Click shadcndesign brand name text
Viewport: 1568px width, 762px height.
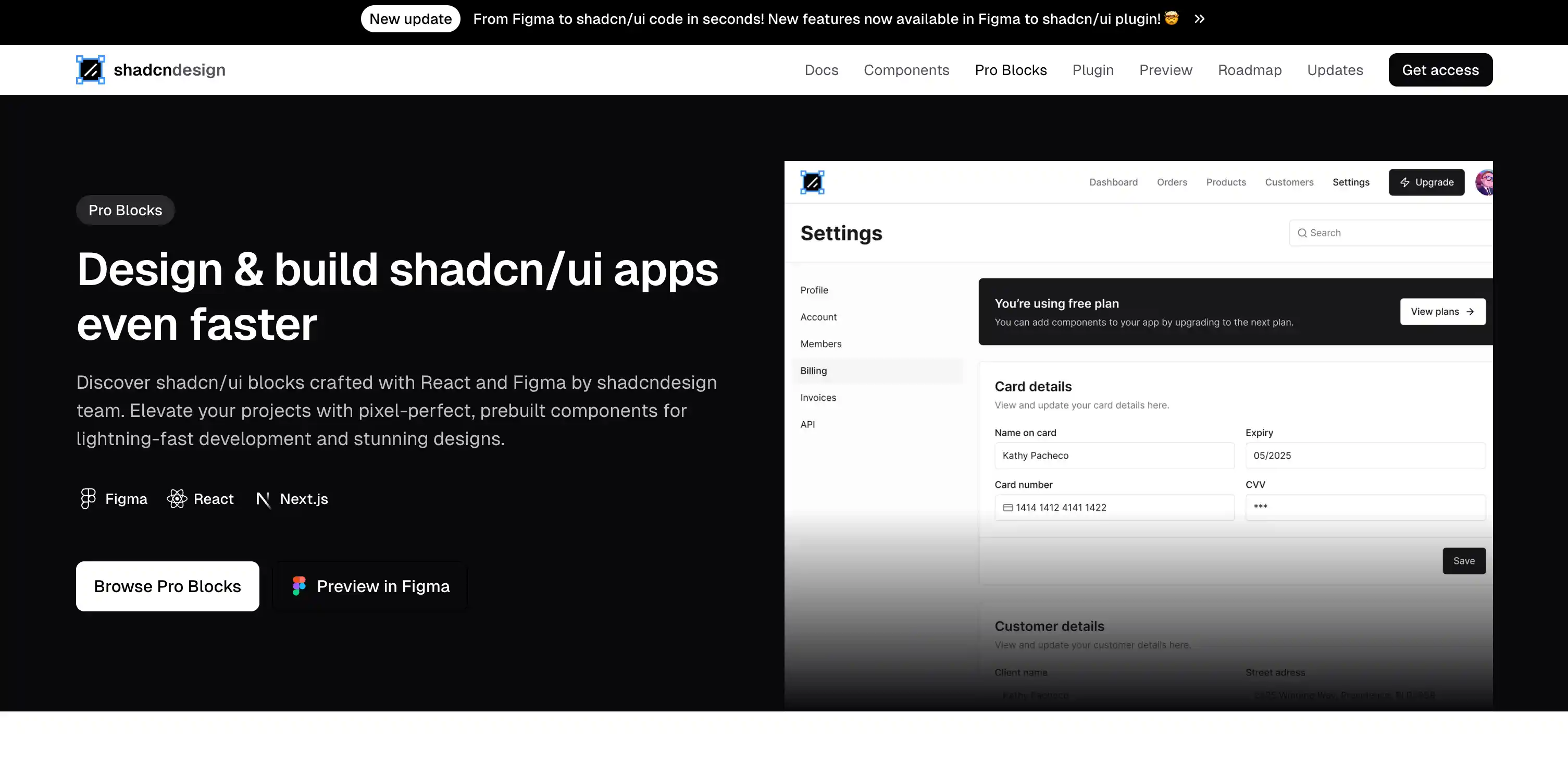(169, 69)
